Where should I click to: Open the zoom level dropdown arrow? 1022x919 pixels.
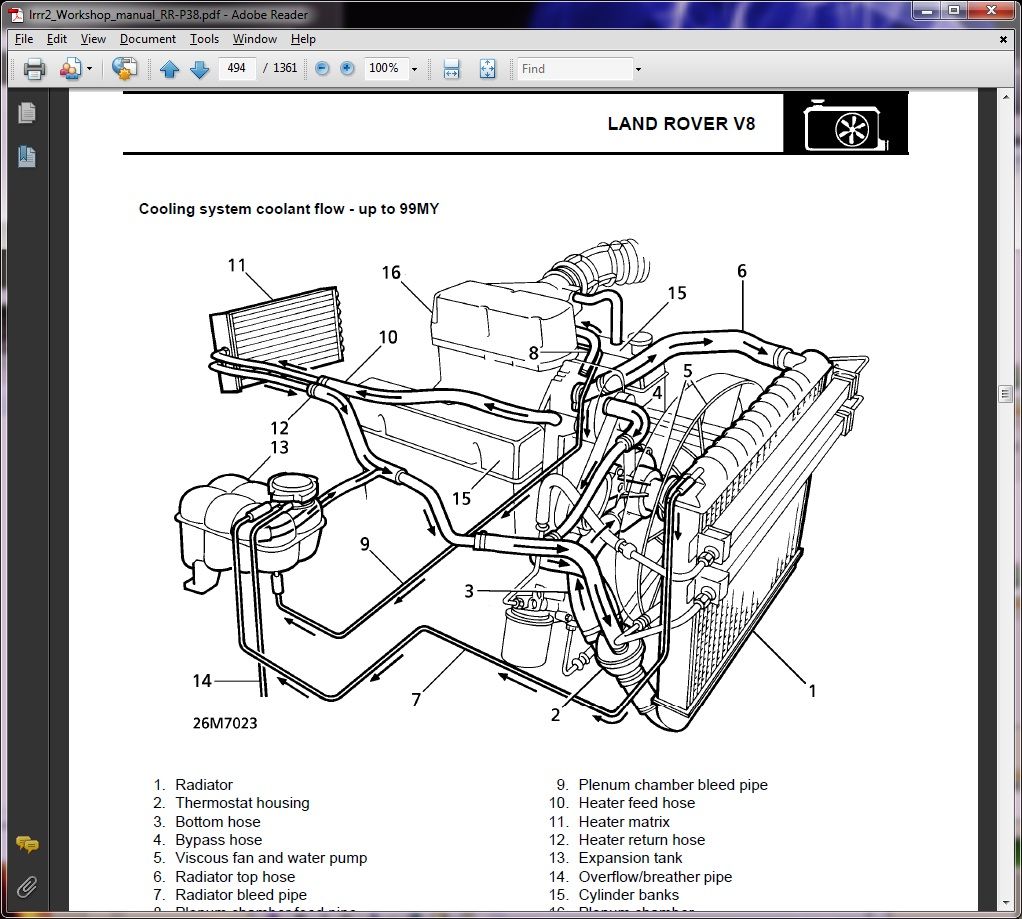pyautogui.click(x=414, y=69)
